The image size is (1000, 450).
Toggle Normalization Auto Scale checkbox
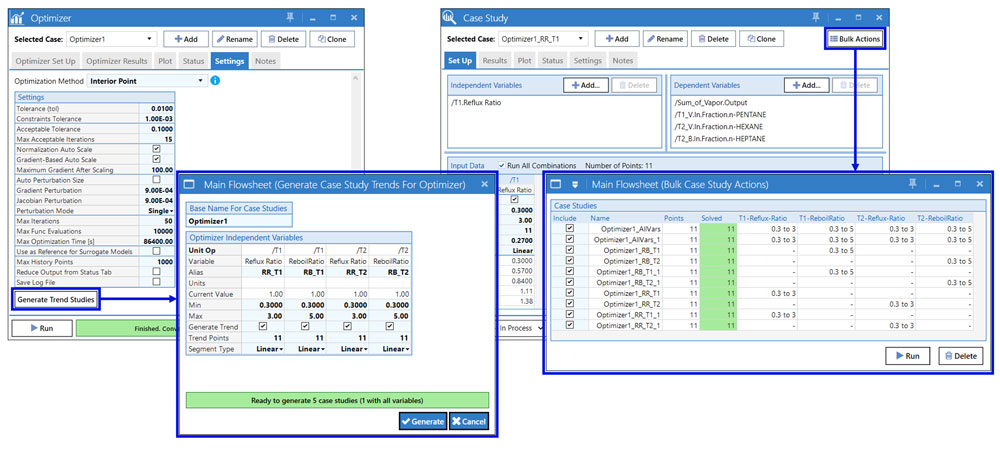click(156, 149)
